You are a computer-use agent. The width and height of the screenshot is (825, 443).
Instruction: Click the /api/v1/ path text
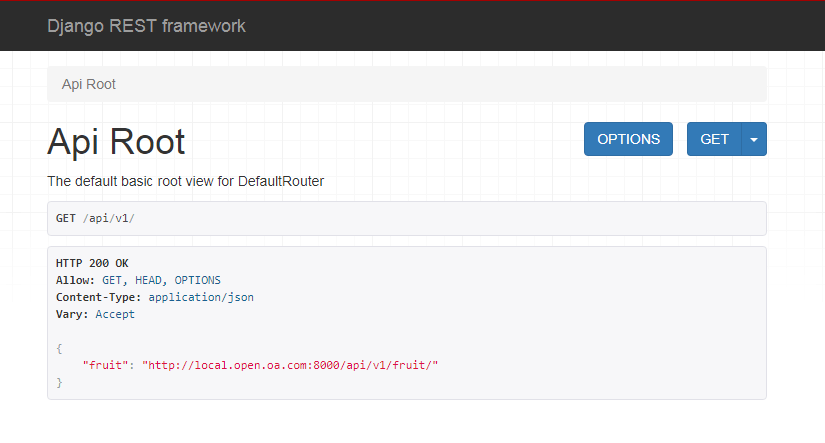coord(109,218)
